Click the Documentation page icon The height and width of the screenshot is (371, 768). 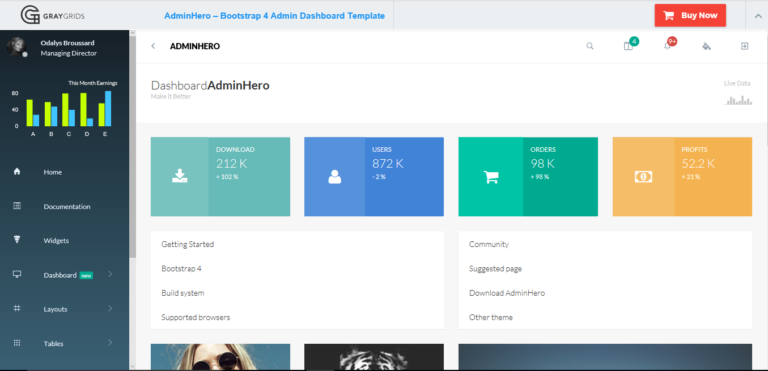(x=17, y=206)
